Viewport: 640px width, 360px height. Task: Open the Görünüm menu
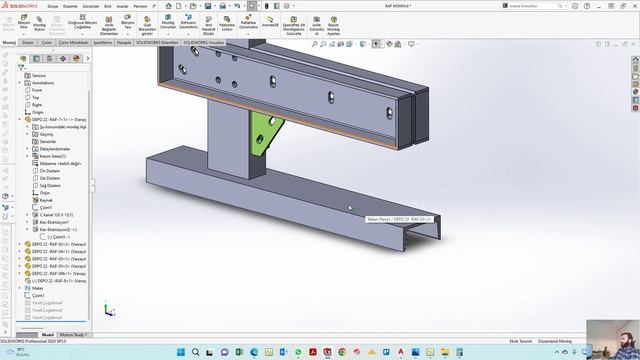click(91, 6)
